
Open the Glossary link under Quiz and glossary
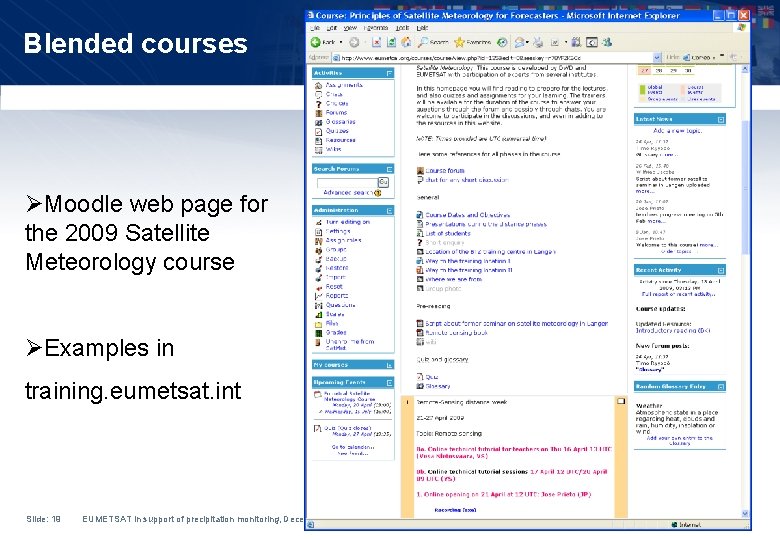(438, 386)
